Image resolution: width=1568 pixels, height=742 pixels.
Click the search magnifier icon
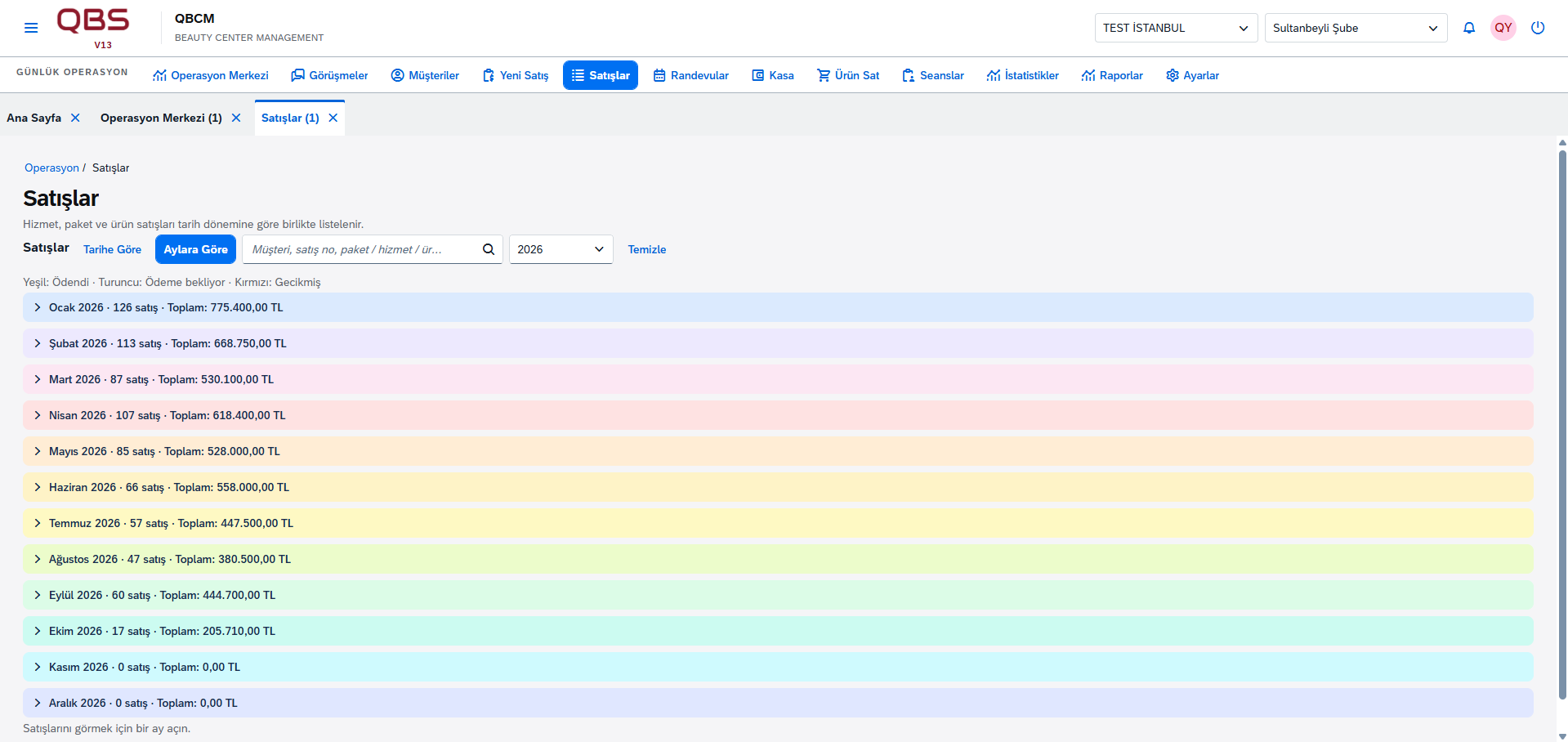click(489, 249)
